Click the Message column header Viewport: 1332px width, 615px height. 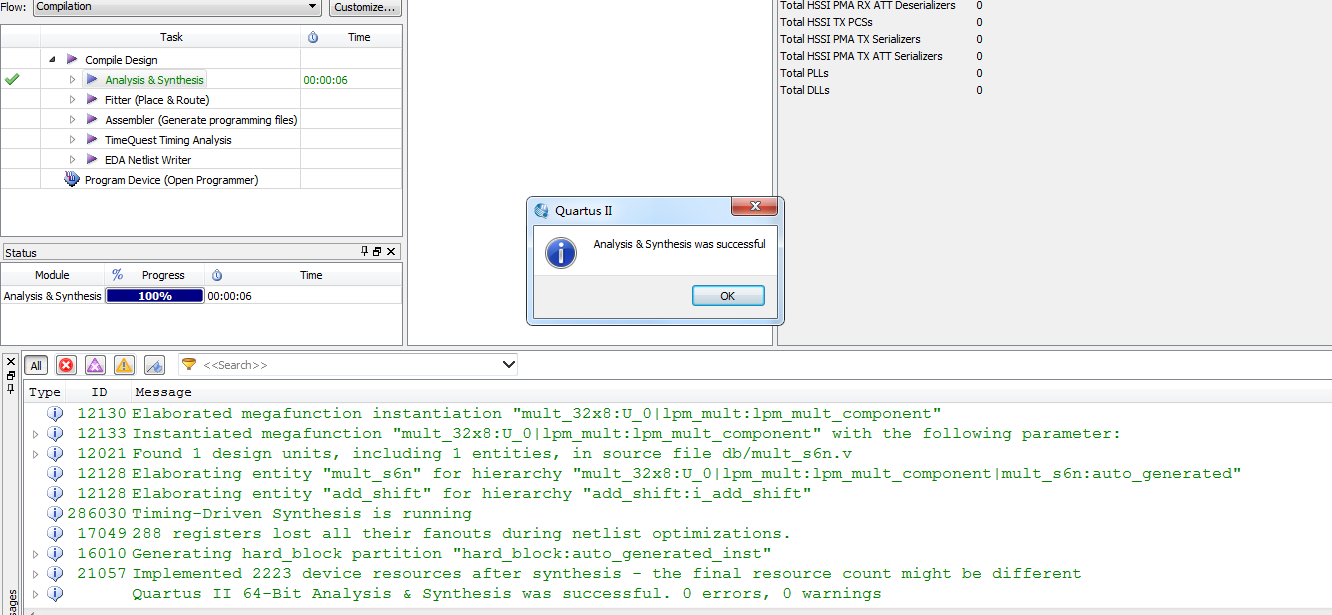tap(164, 392)
